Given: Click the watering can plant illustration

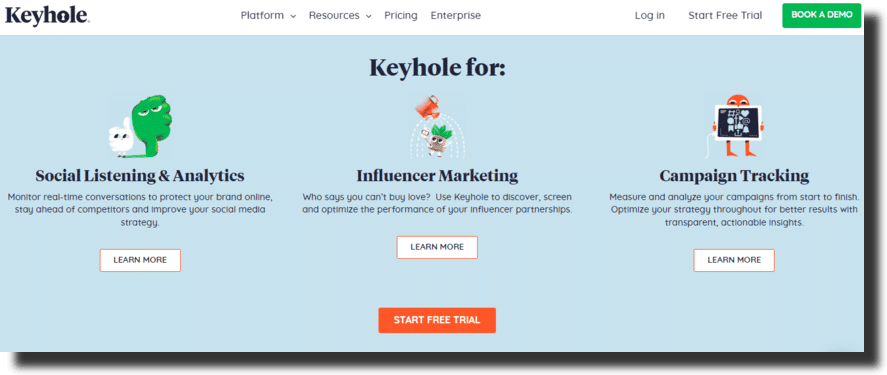Looking at the screenshot, I should point(437,127).
